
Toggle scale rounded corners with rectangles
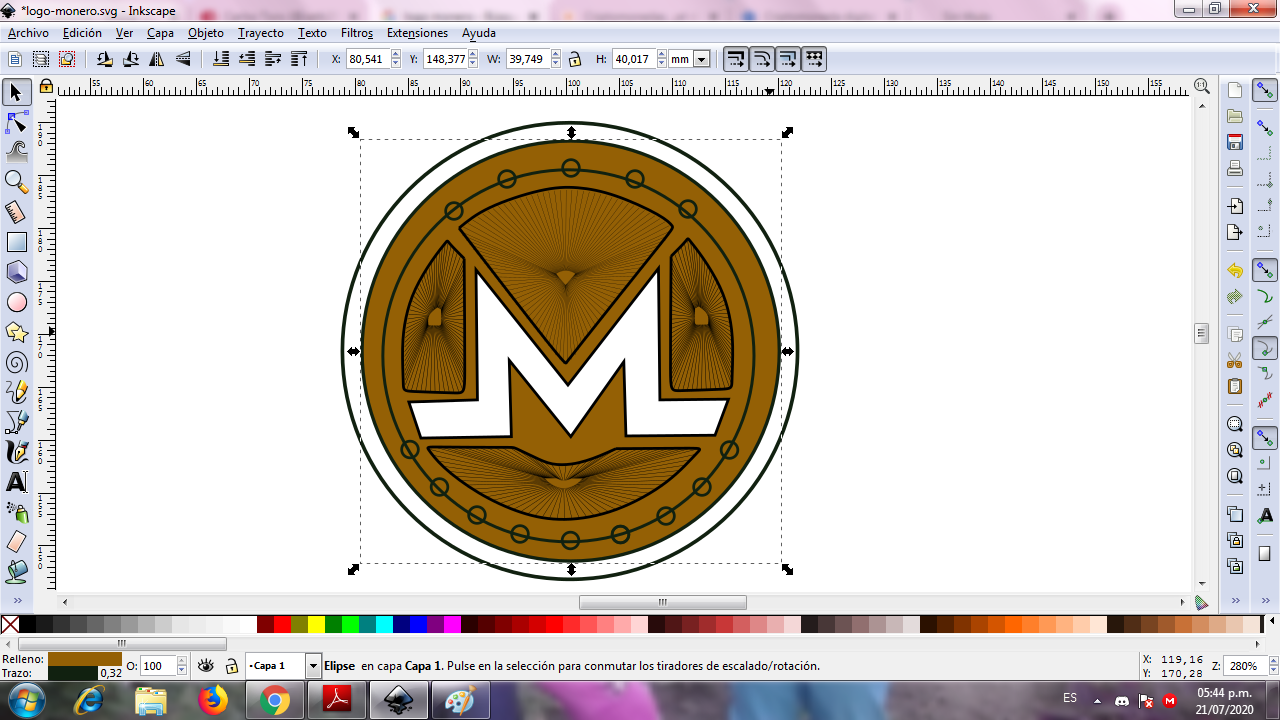click(762, 59)
